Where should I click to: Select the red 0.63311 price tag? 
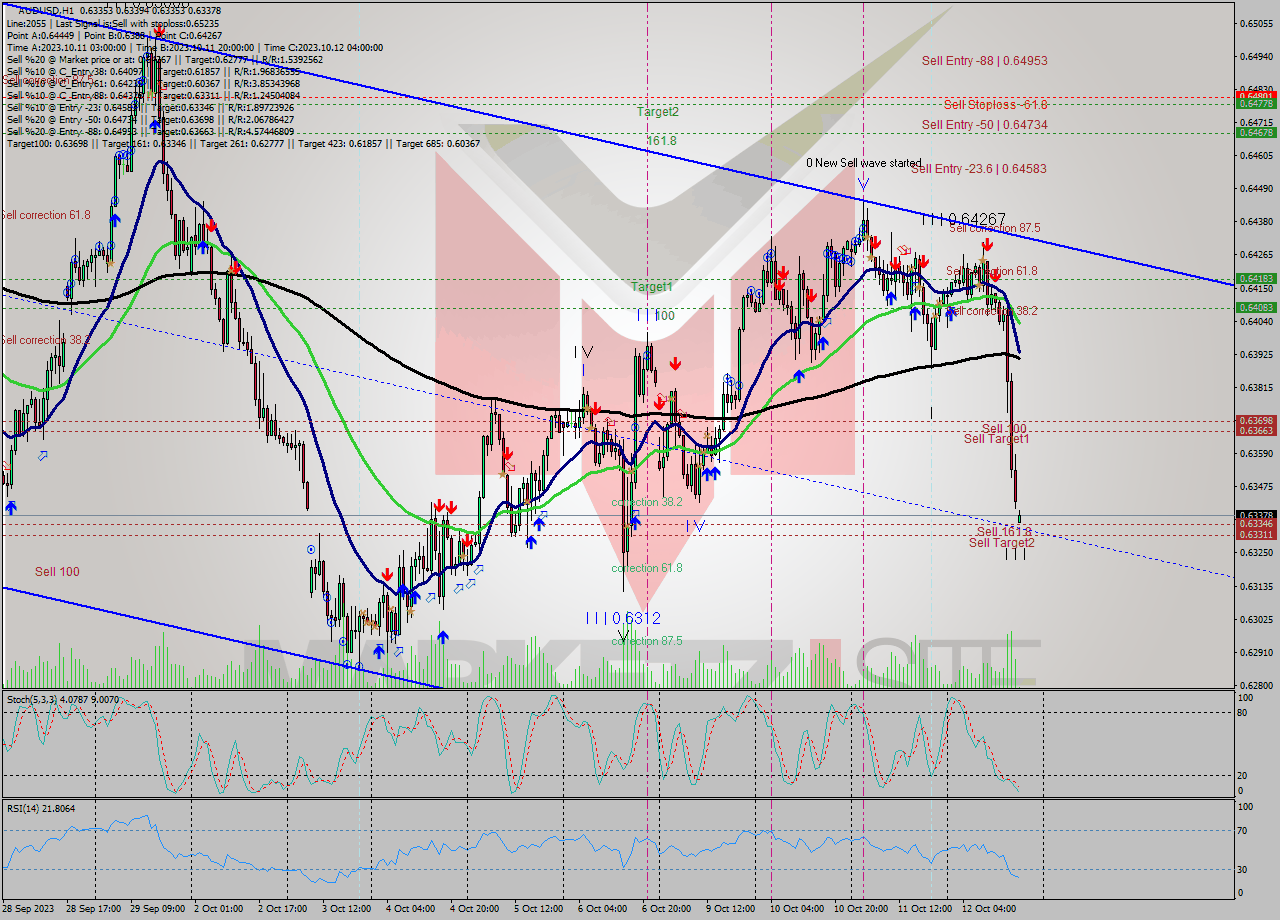(1255, 534)
